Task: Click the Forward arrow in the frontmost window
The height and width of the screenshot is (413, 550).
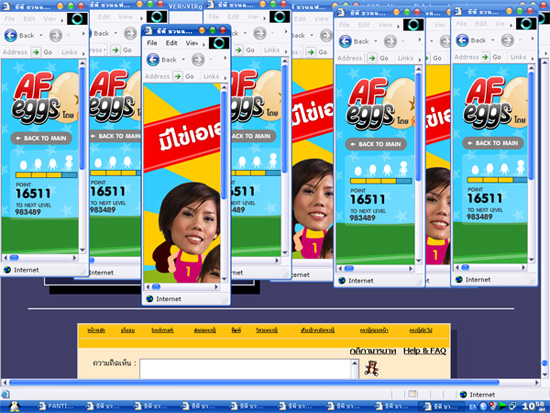Action: (198, 60)
